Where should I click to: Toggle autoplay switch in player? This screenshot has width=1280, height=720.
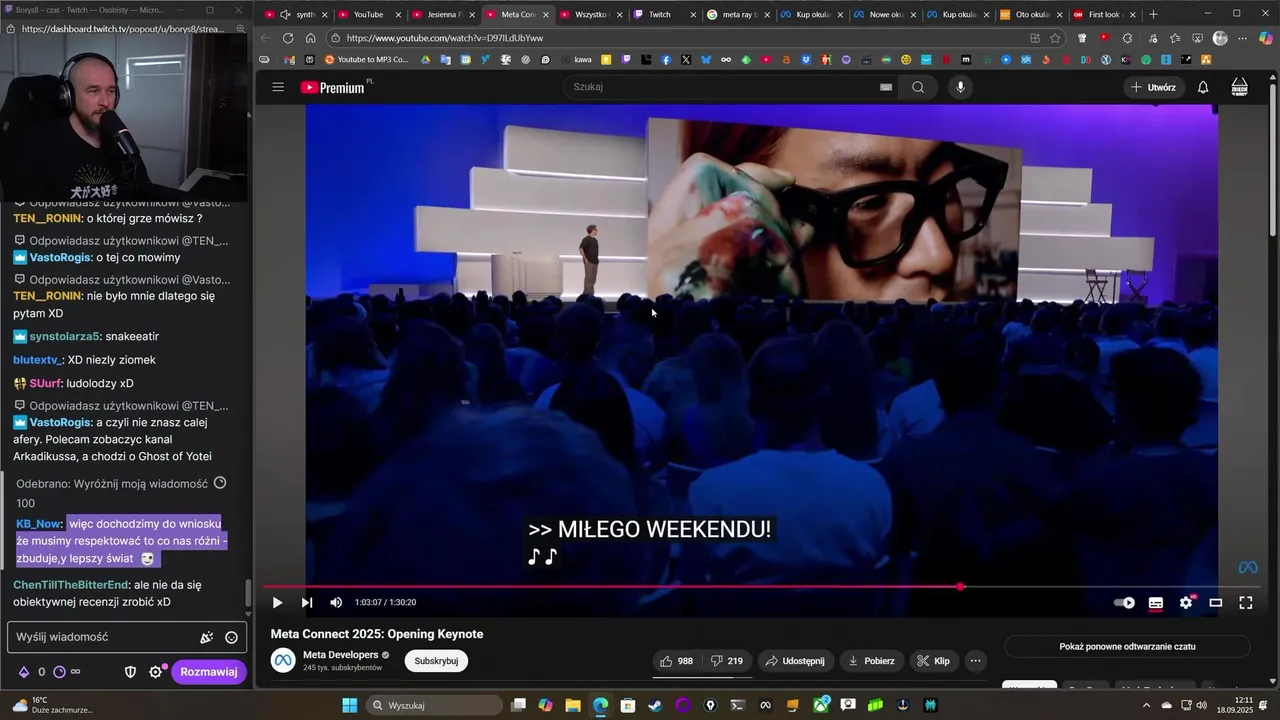(x=1125, y=603)
